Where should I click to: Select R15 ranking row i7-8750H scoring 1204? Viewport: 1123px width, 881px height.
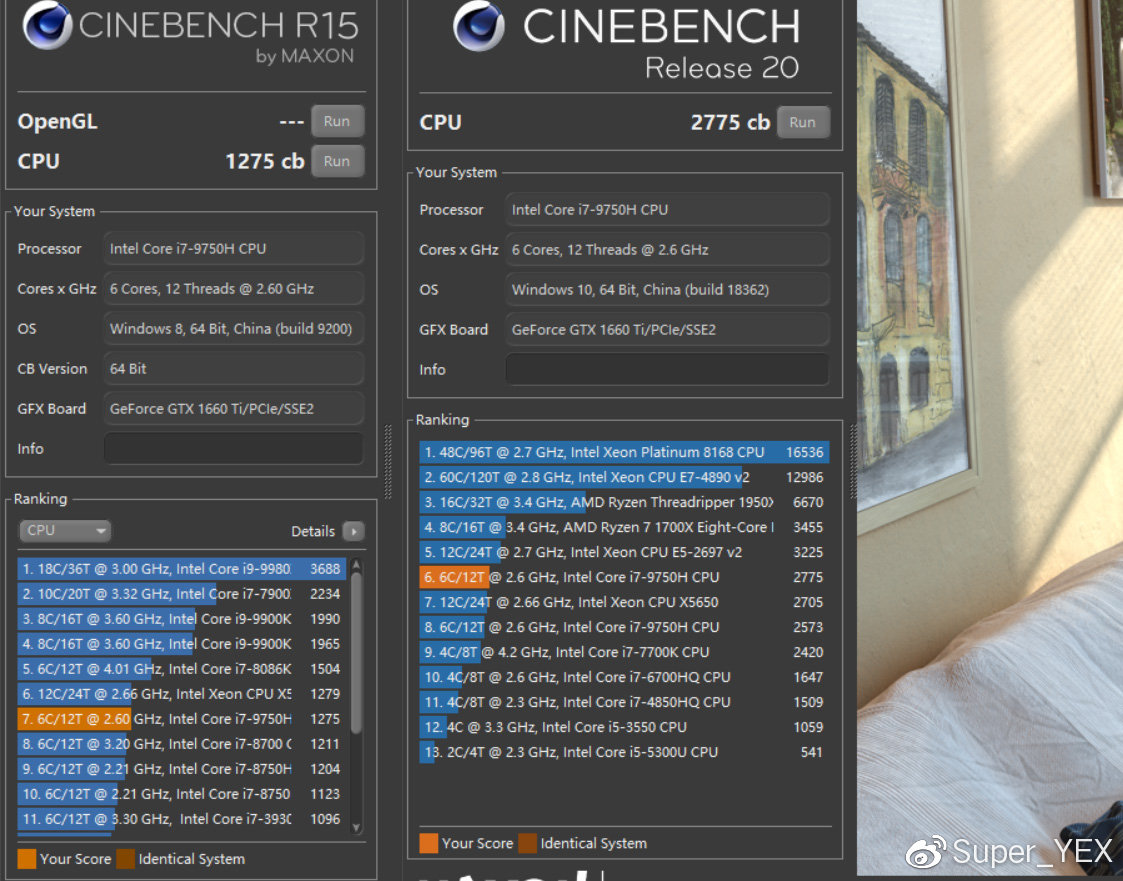182,769
